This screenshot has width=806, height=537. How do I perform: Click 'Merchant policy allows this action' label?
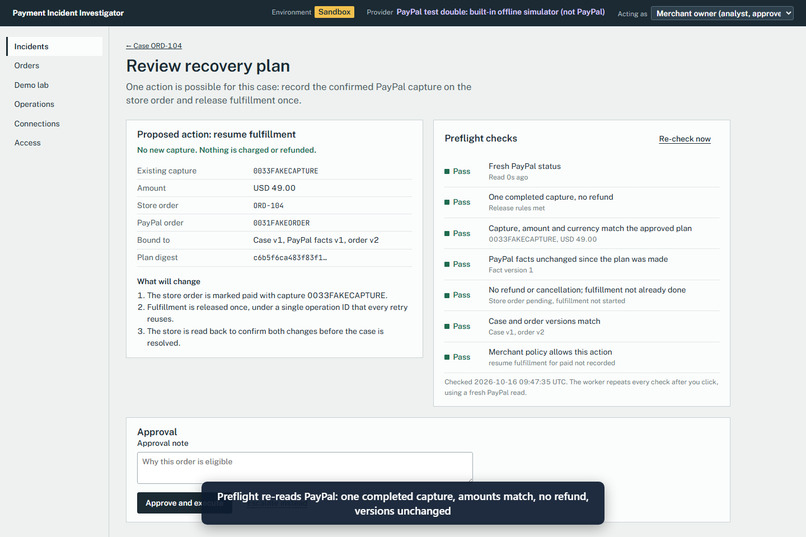[550, 352]
